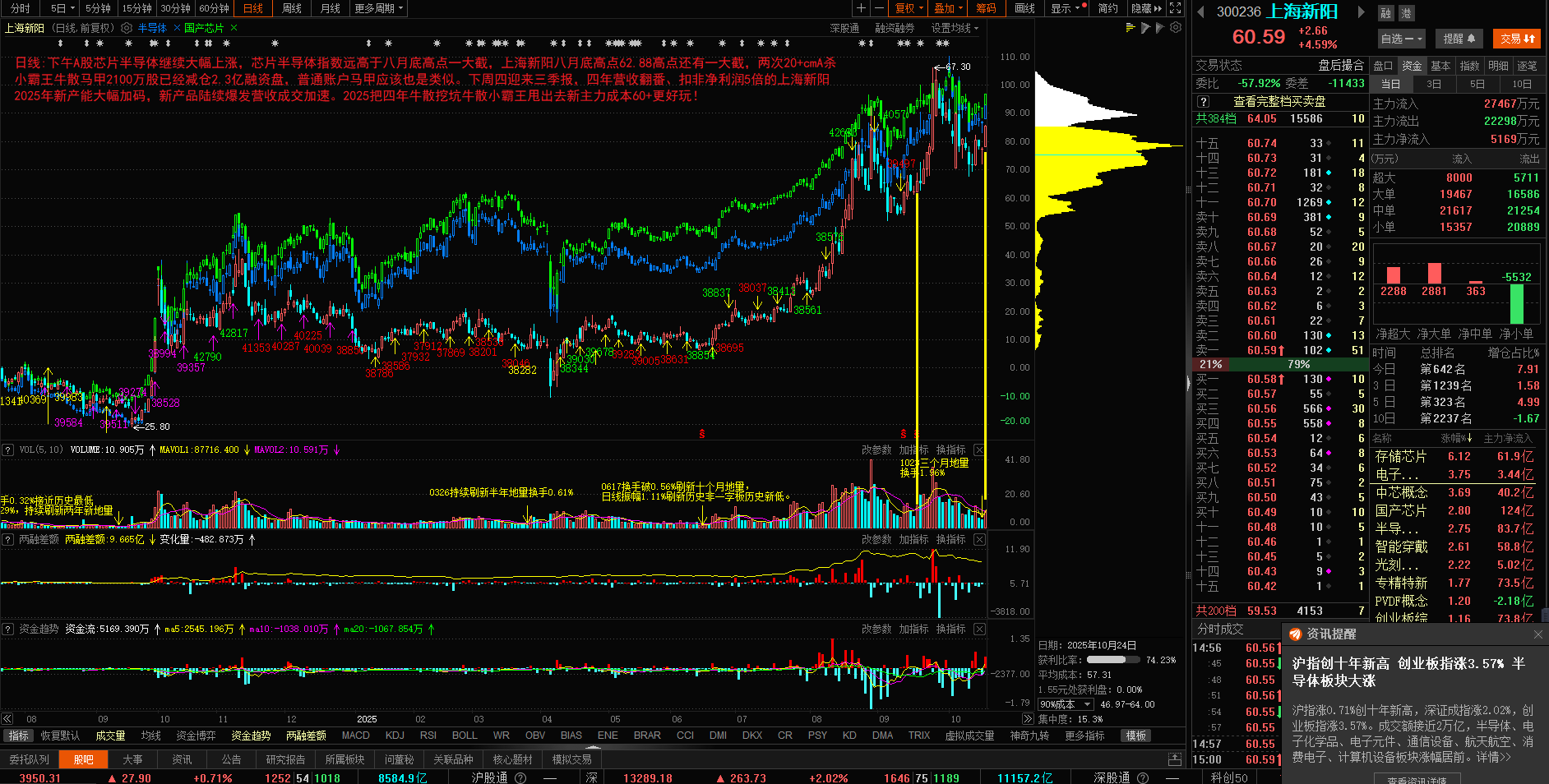Close the 两融差额 indicator panel

click(979, 539)
